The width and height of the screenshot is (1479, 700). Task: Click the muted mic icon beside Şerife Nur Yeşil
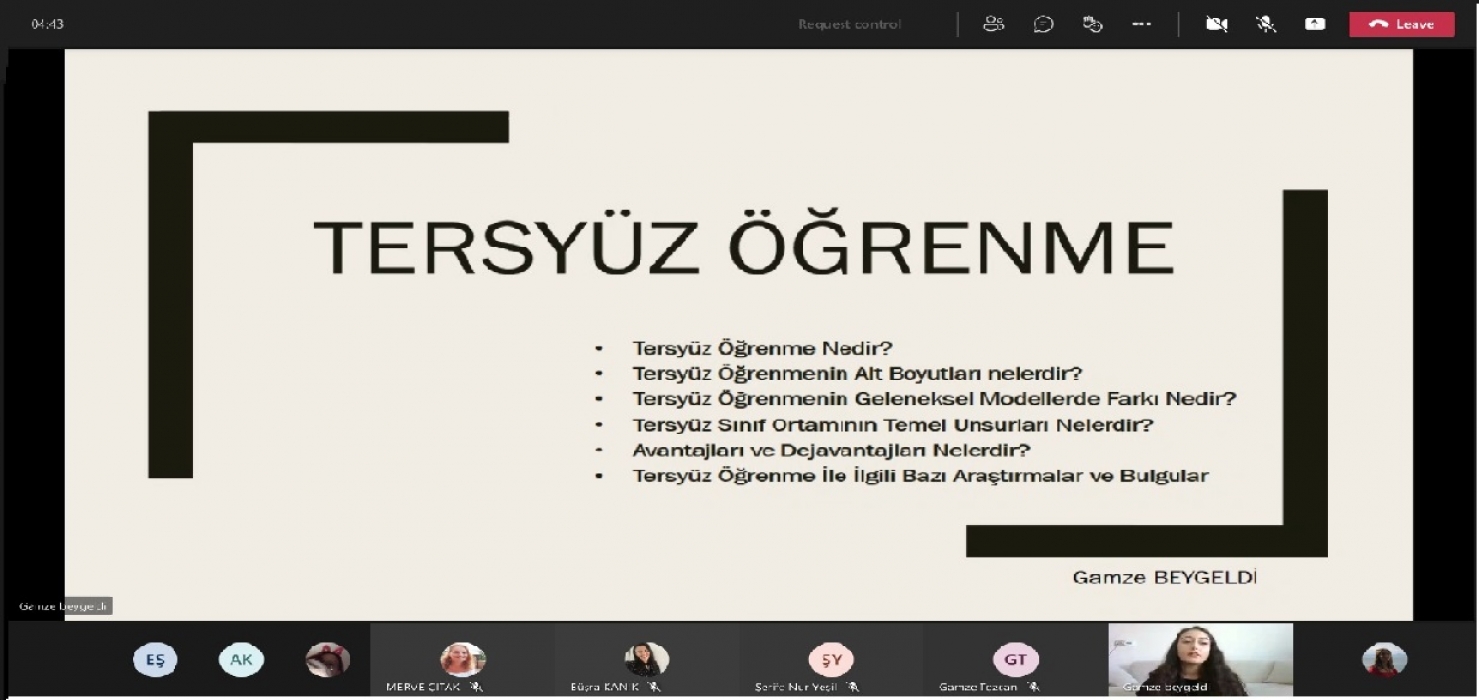pos(851,687)
